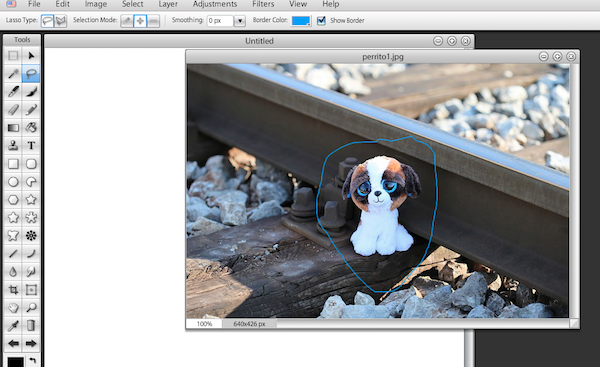Select the straight Line tool
This screenshot has height=367, width=600.
pyautogui.click(x=13, y=254)
